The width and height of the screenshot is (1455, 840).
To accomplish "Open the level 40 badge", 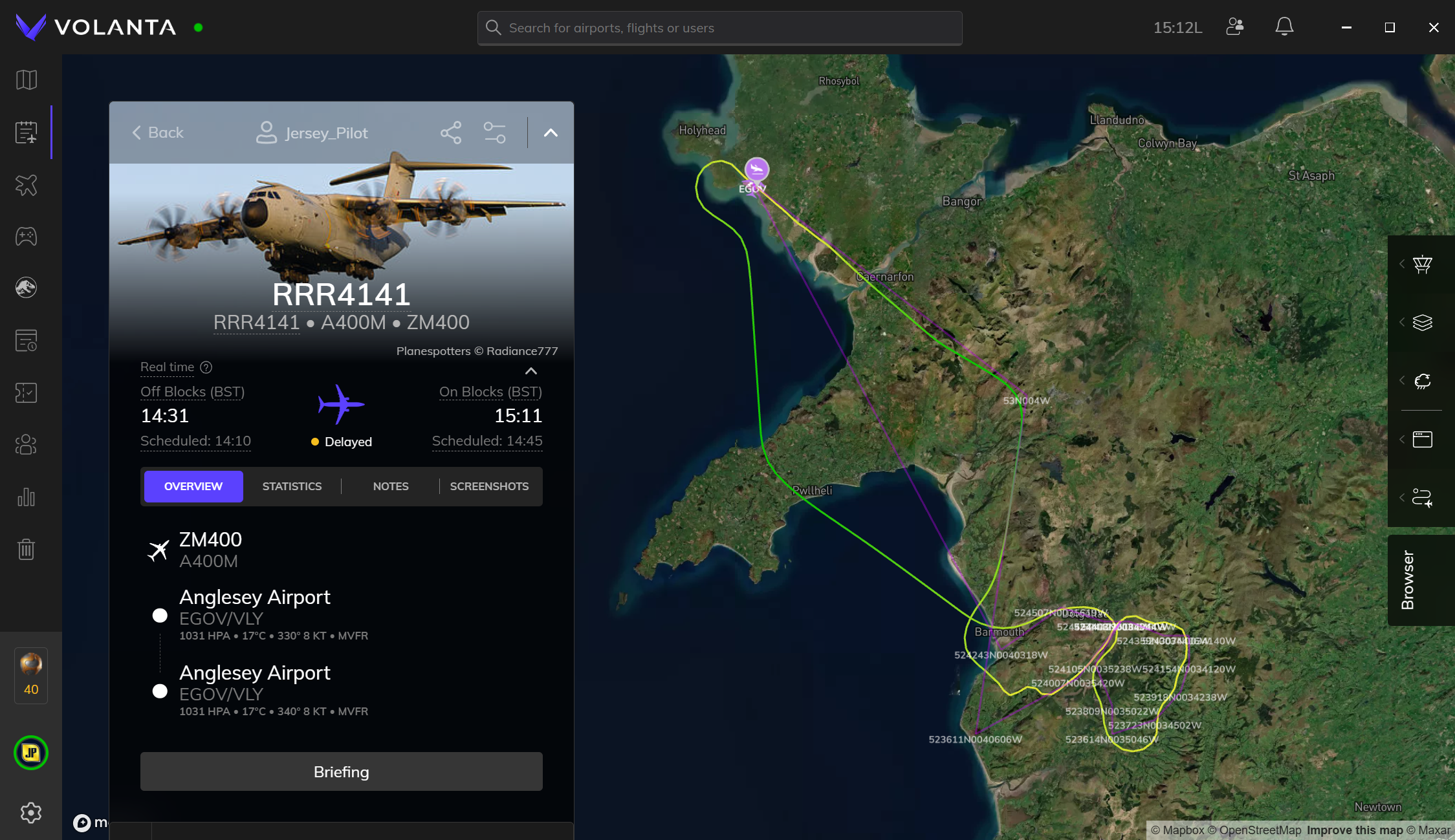I will coord(31,675).
